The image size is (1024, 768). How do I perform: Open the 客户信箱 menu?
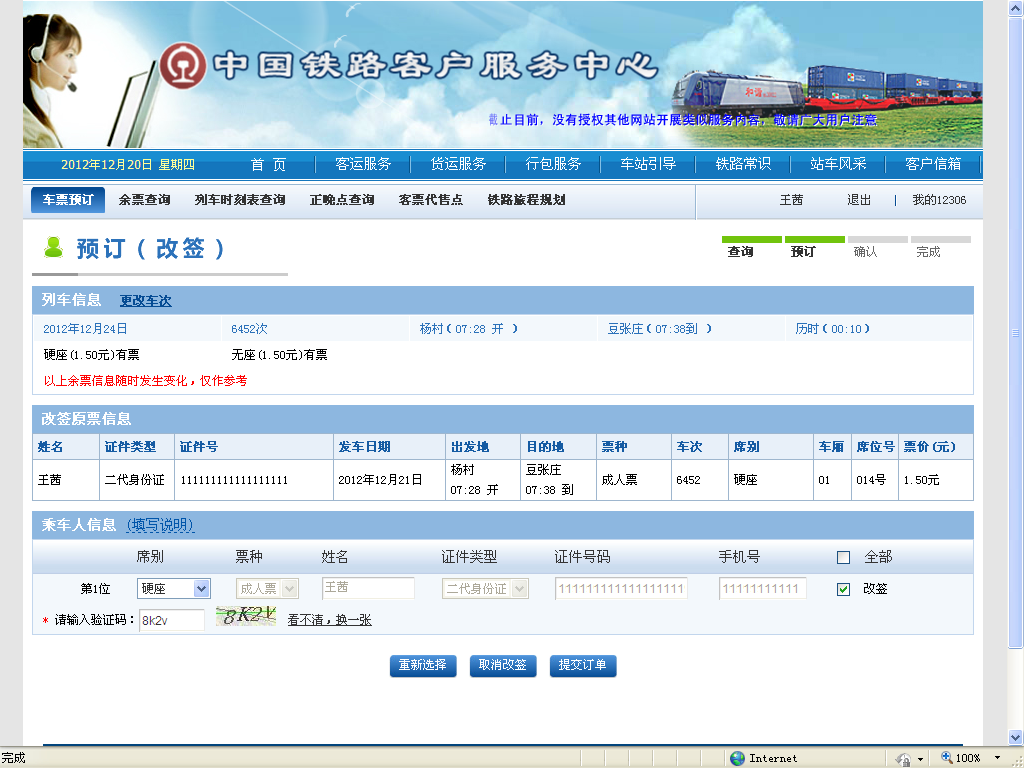pyautogui.click(x=933, y=164)
